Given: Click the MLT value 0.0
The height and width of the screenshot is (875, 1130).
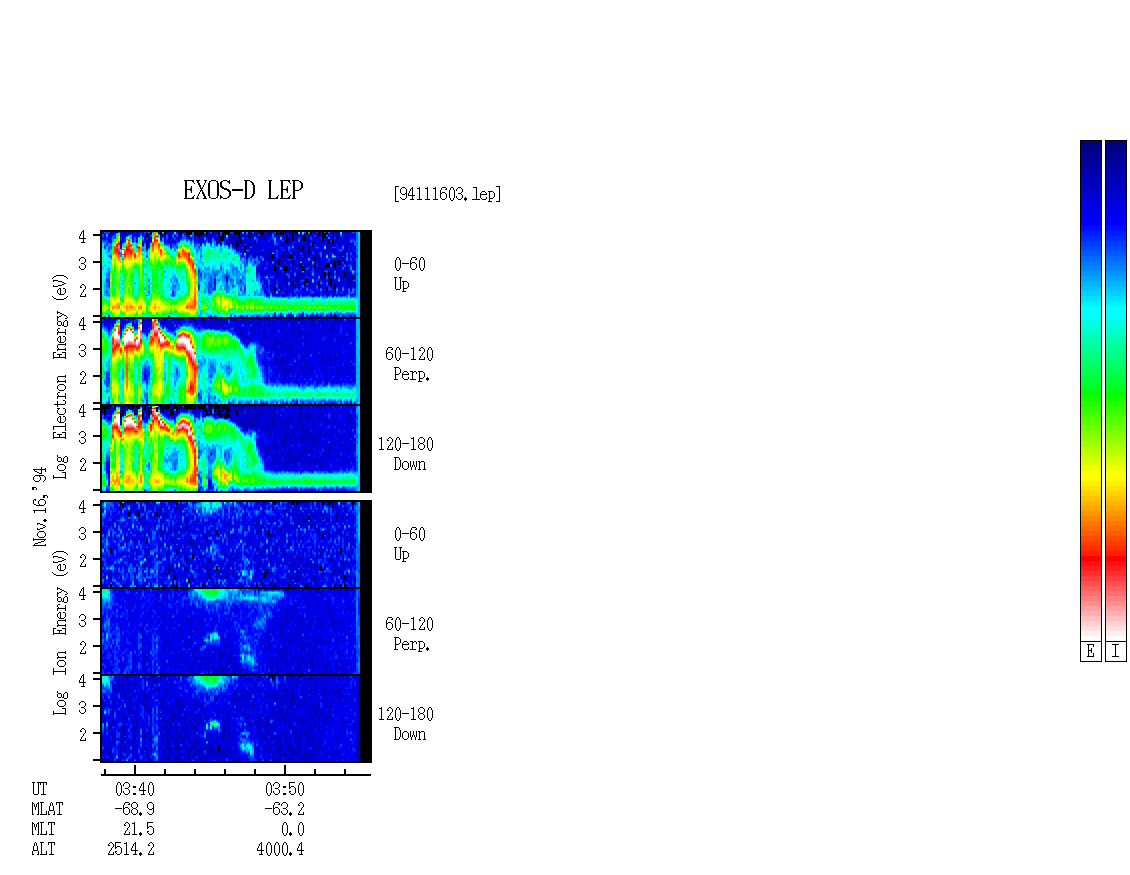Looking at the screenshot, I should pyautogui.click(x=293, y=830).
